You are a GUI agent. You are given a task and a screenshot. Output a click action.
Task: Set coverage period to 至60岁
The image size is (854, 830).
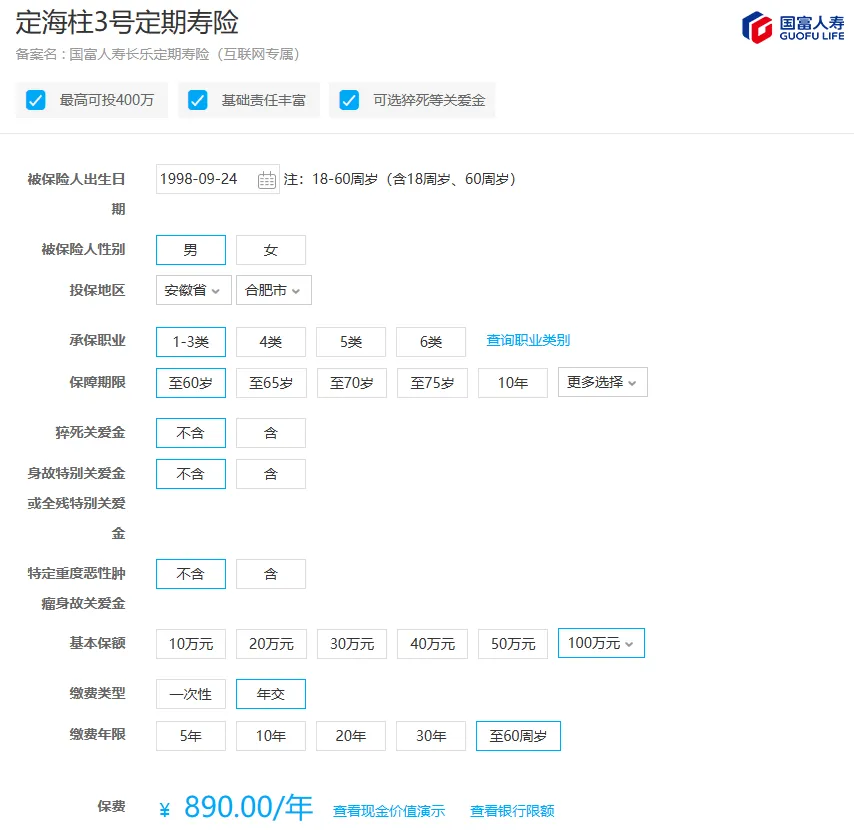pos(191,383)
